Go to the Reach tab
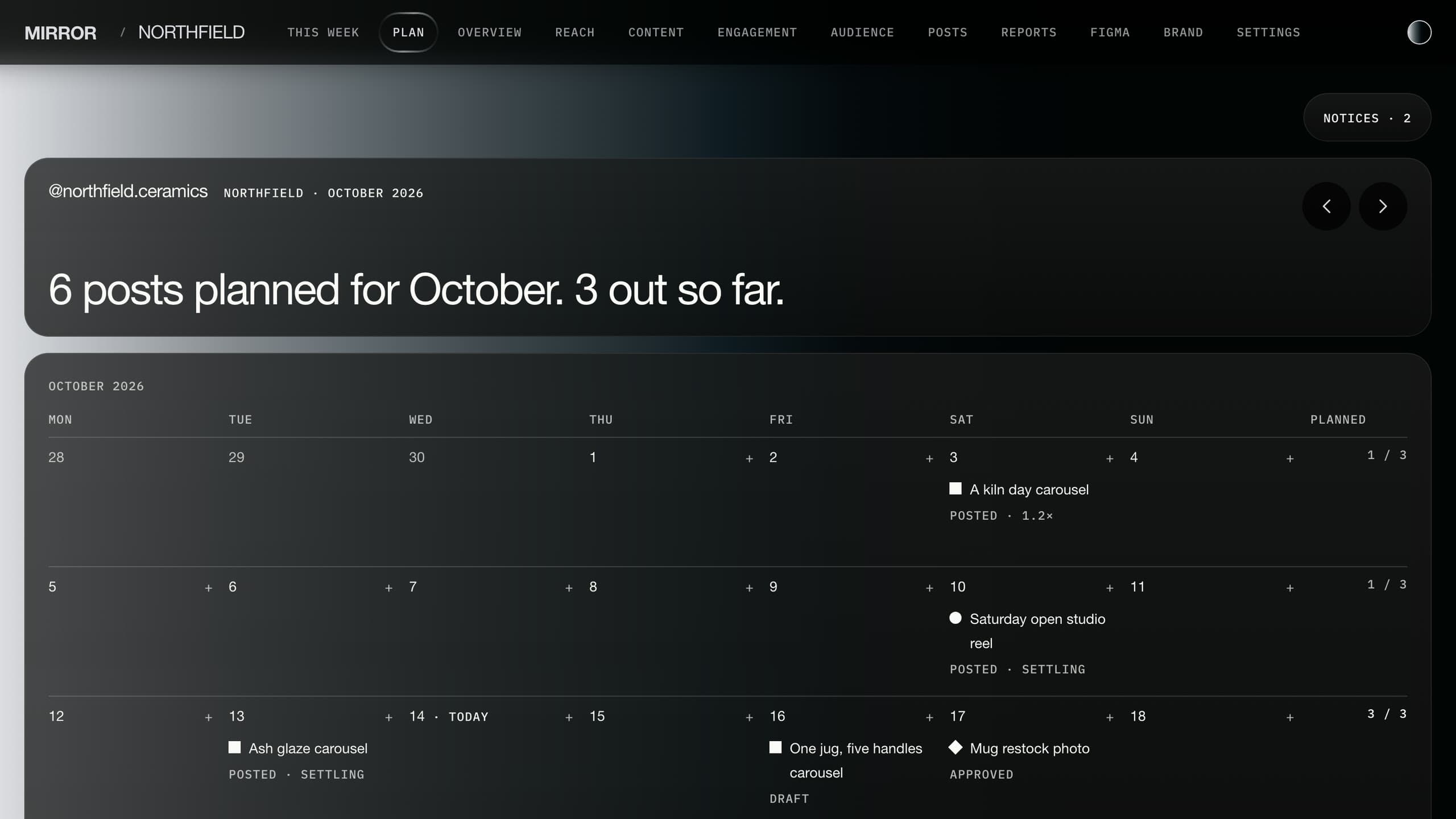The height and width of the screenshot is (819, 1456). [x=574, y=32]
